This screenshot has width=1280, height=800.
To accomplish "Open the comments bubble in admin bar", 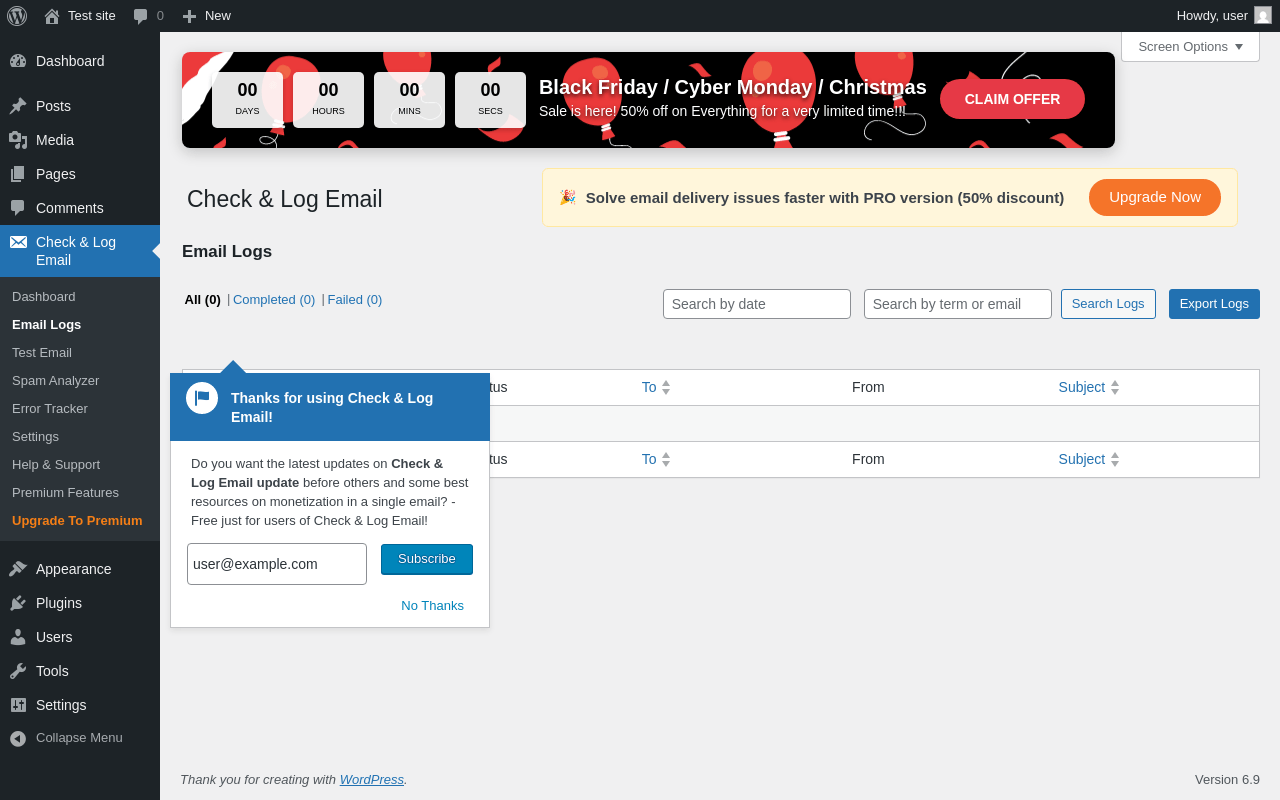I will coord(141,16).
